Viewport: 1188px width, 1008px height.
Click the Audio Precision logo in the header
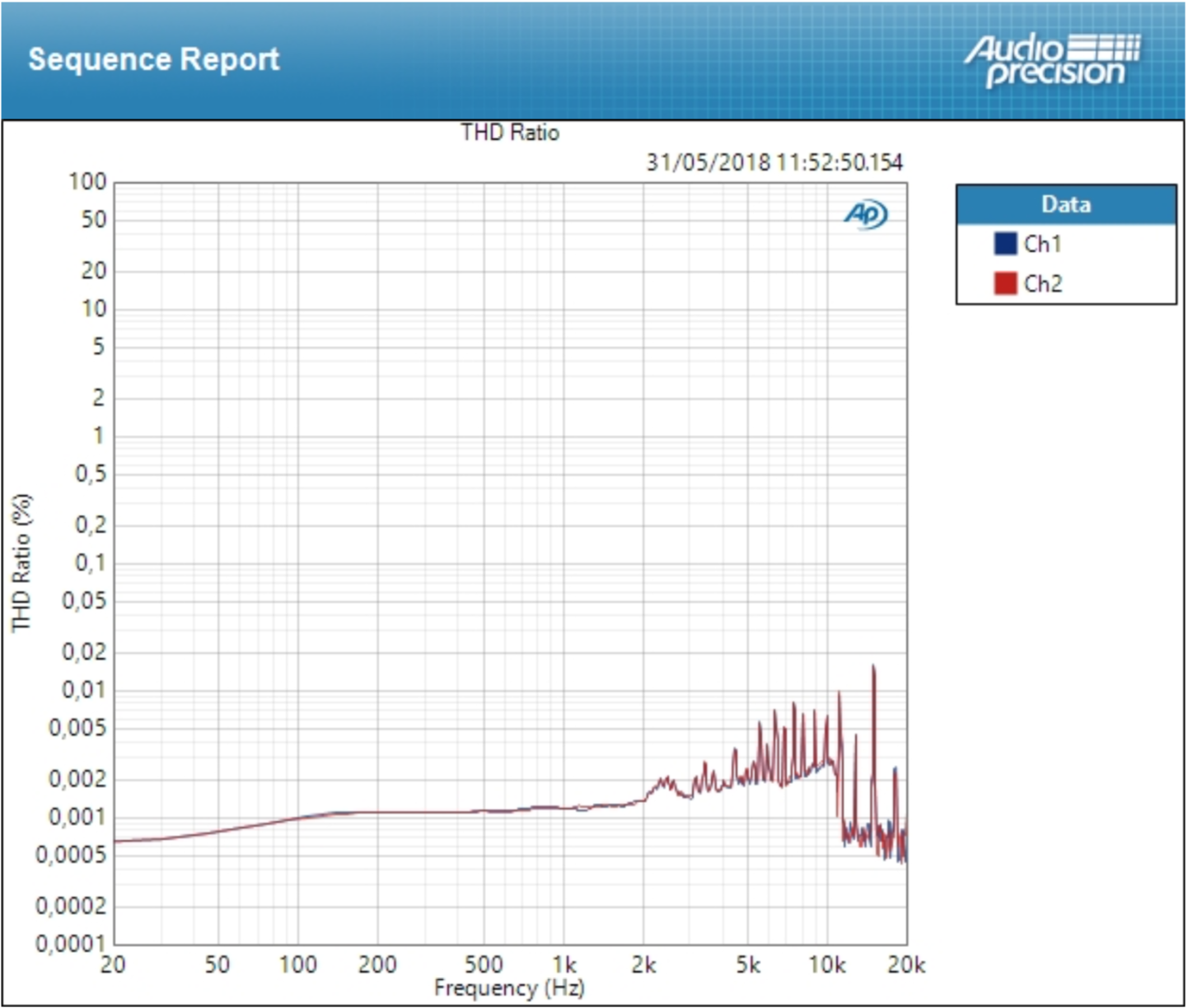(x=1052, y=60)
